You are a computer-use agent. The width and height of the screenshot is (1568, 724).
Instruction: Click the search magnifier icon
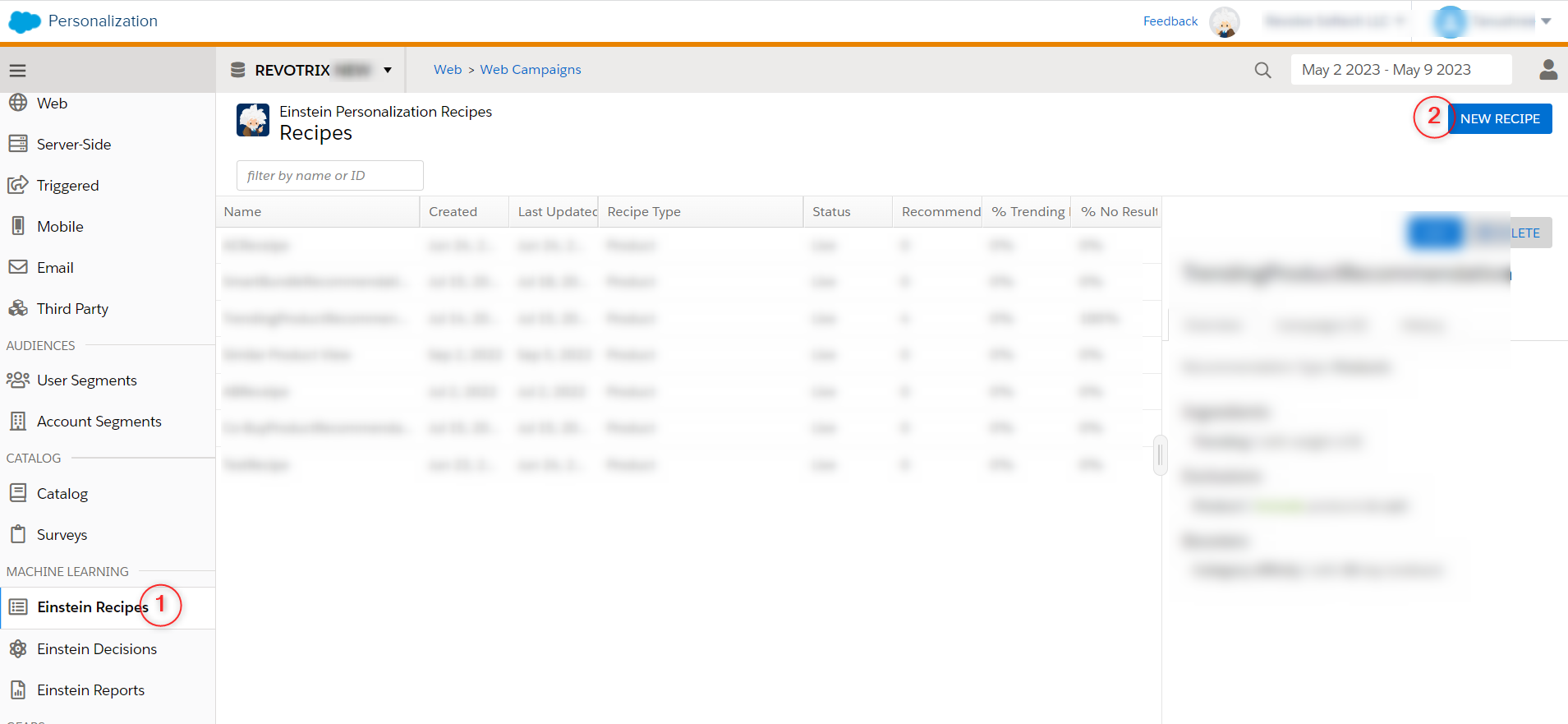1263,71
